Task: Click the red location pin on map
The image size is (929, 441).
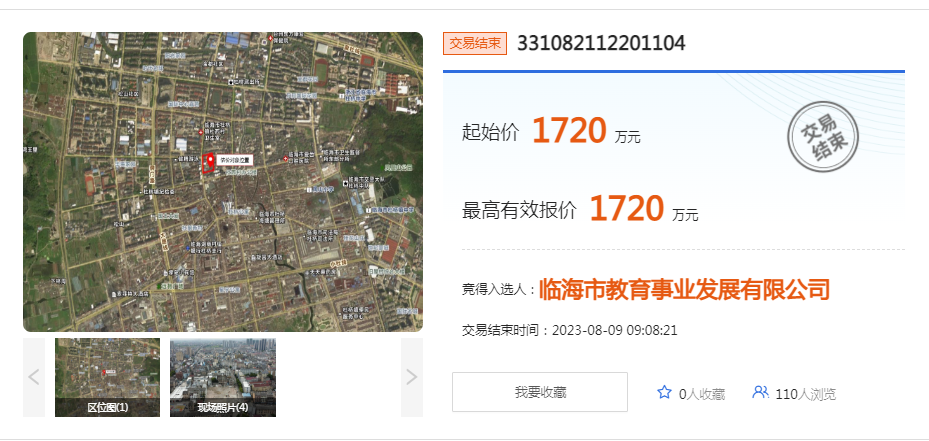Action: point(209,161)
